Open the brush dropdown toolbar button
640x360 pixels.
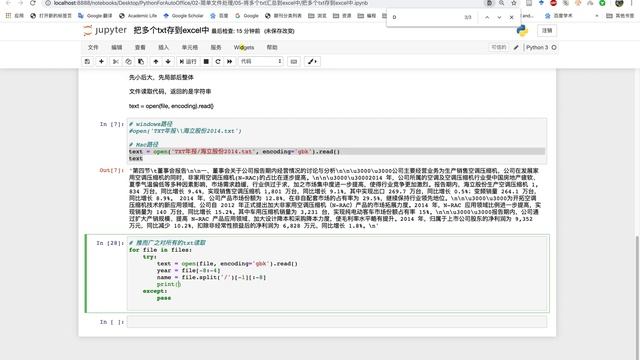(312, 61)
